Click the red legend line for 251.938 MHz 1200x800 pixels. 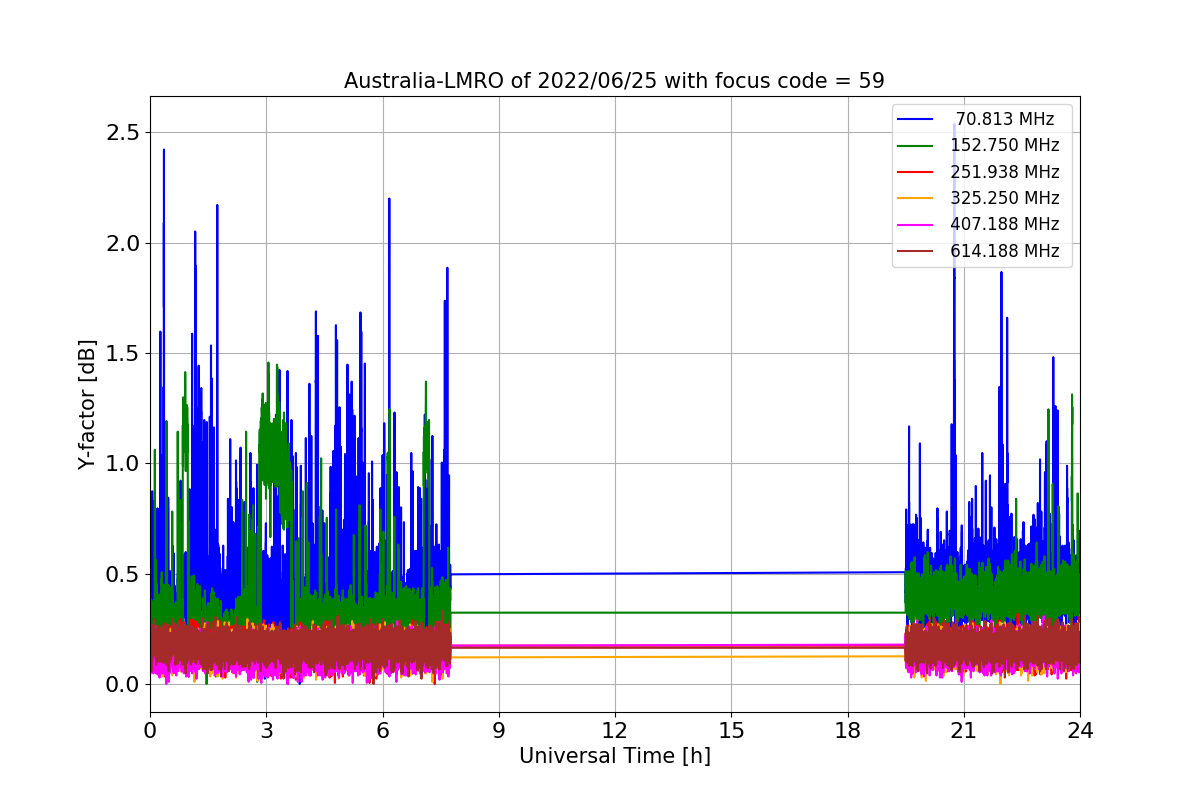(916, 172)
